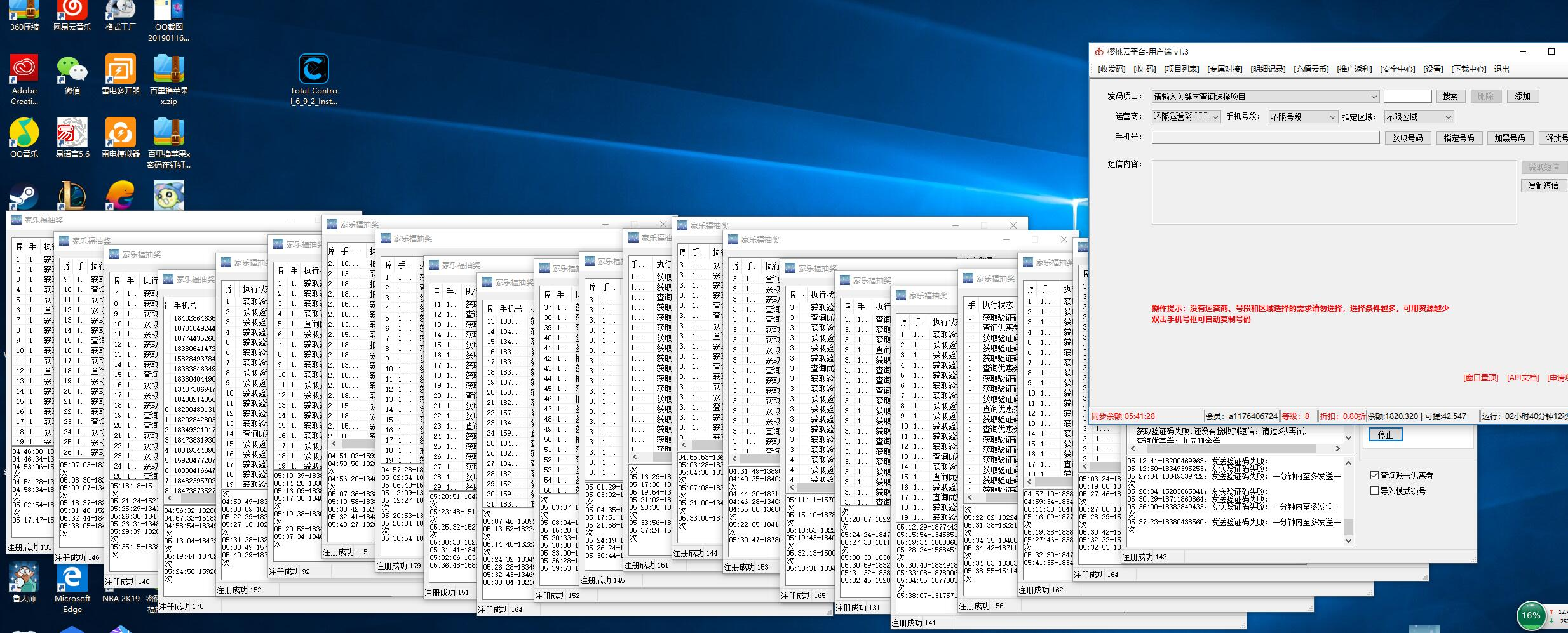Image resolution: width=1568 pixels, height=633 pixels.
Task: Launch the League of Legends shortcut
Action: pyautogui.click(x=72, y=196)
